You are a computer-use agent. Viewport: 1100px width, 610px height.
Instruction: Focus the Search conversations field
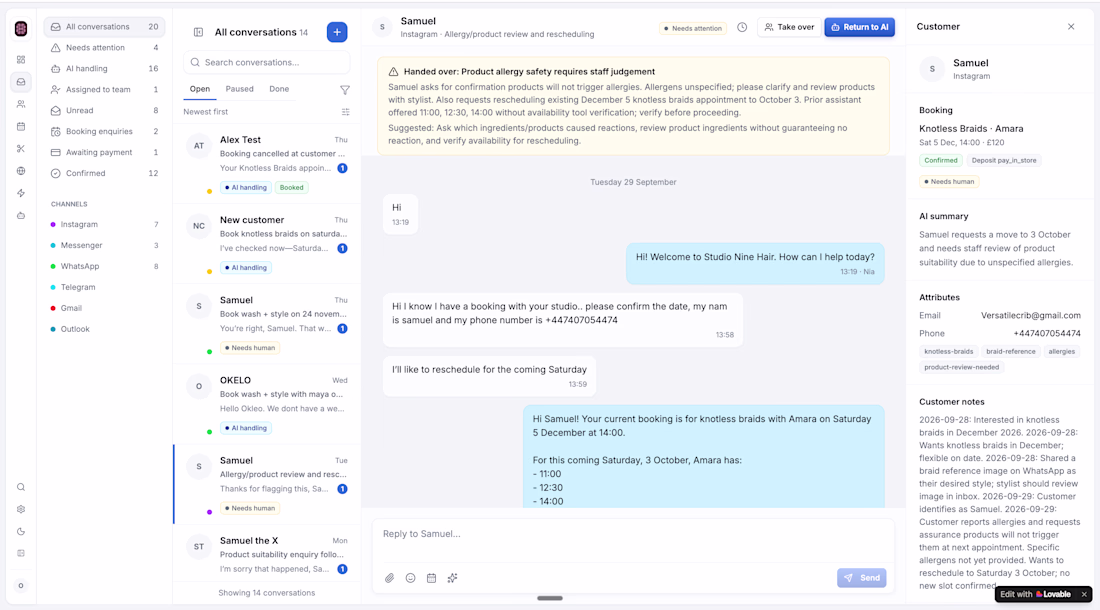[267, 62]
